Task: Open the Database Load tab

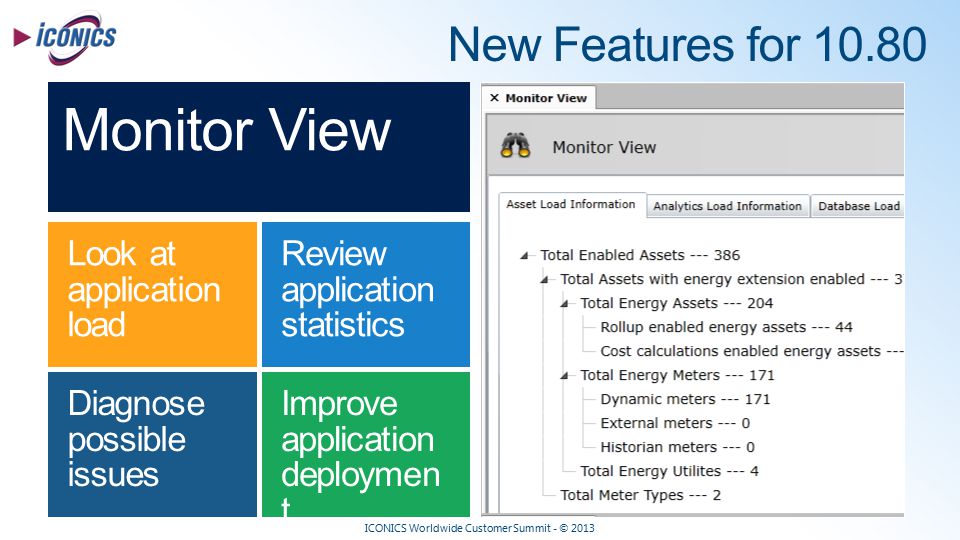Action: tap(858, 206)
